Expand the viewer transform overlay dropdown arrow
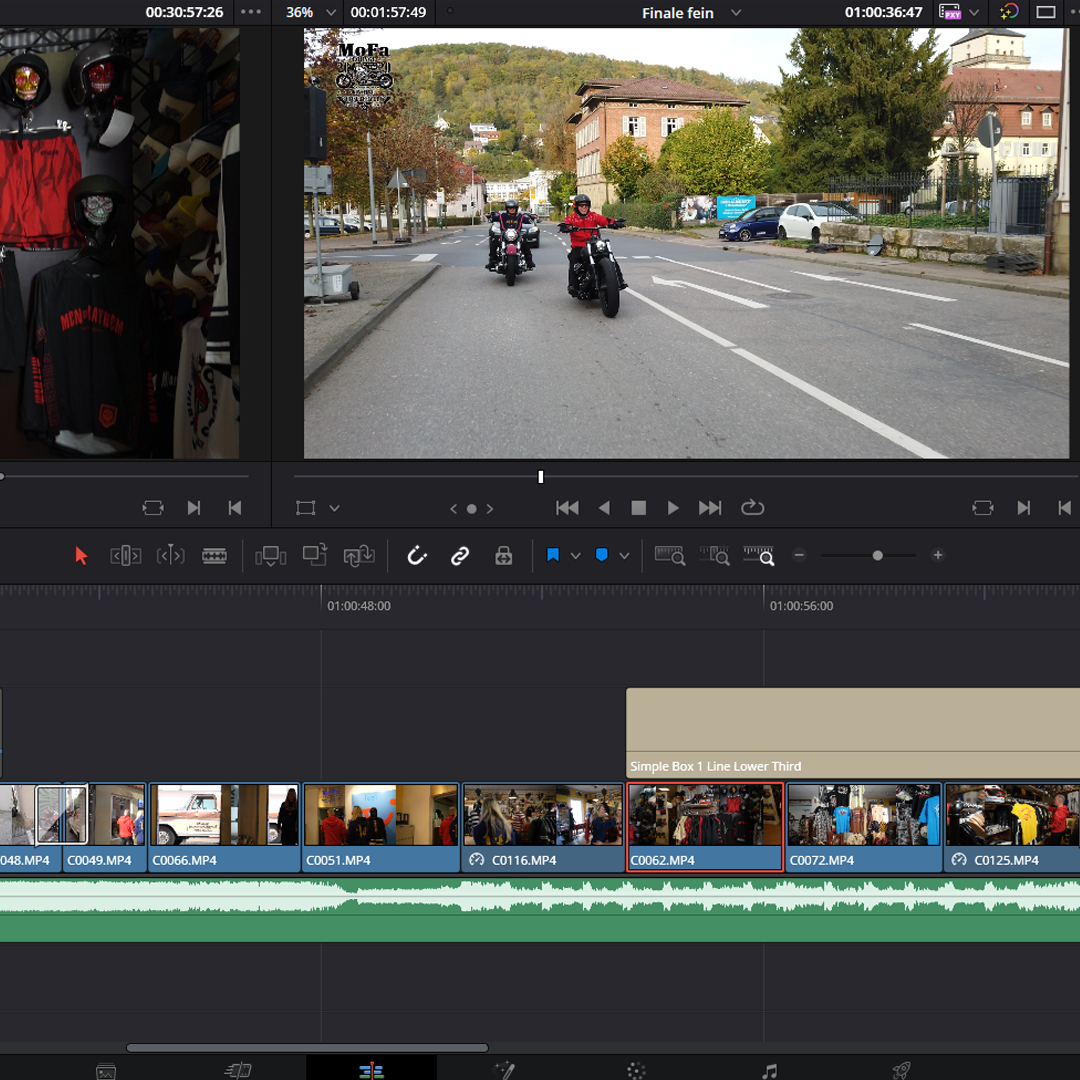 point(335,508)
